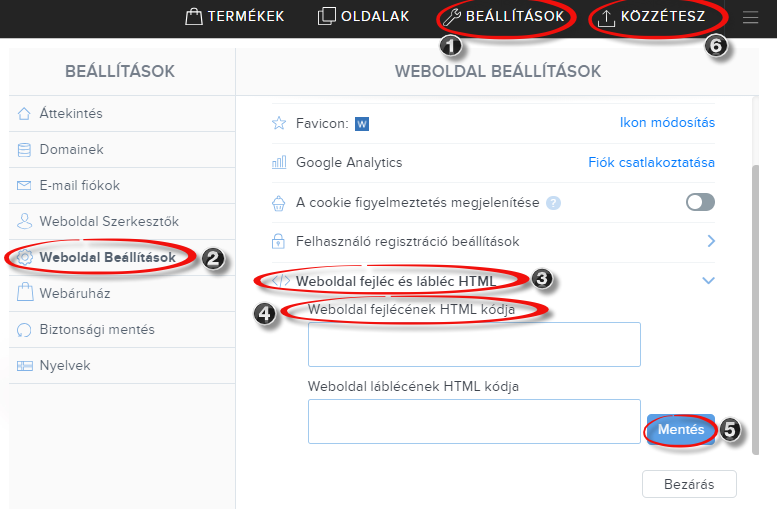Click the Fiók csatlakoztatása link

pos(651,163)
